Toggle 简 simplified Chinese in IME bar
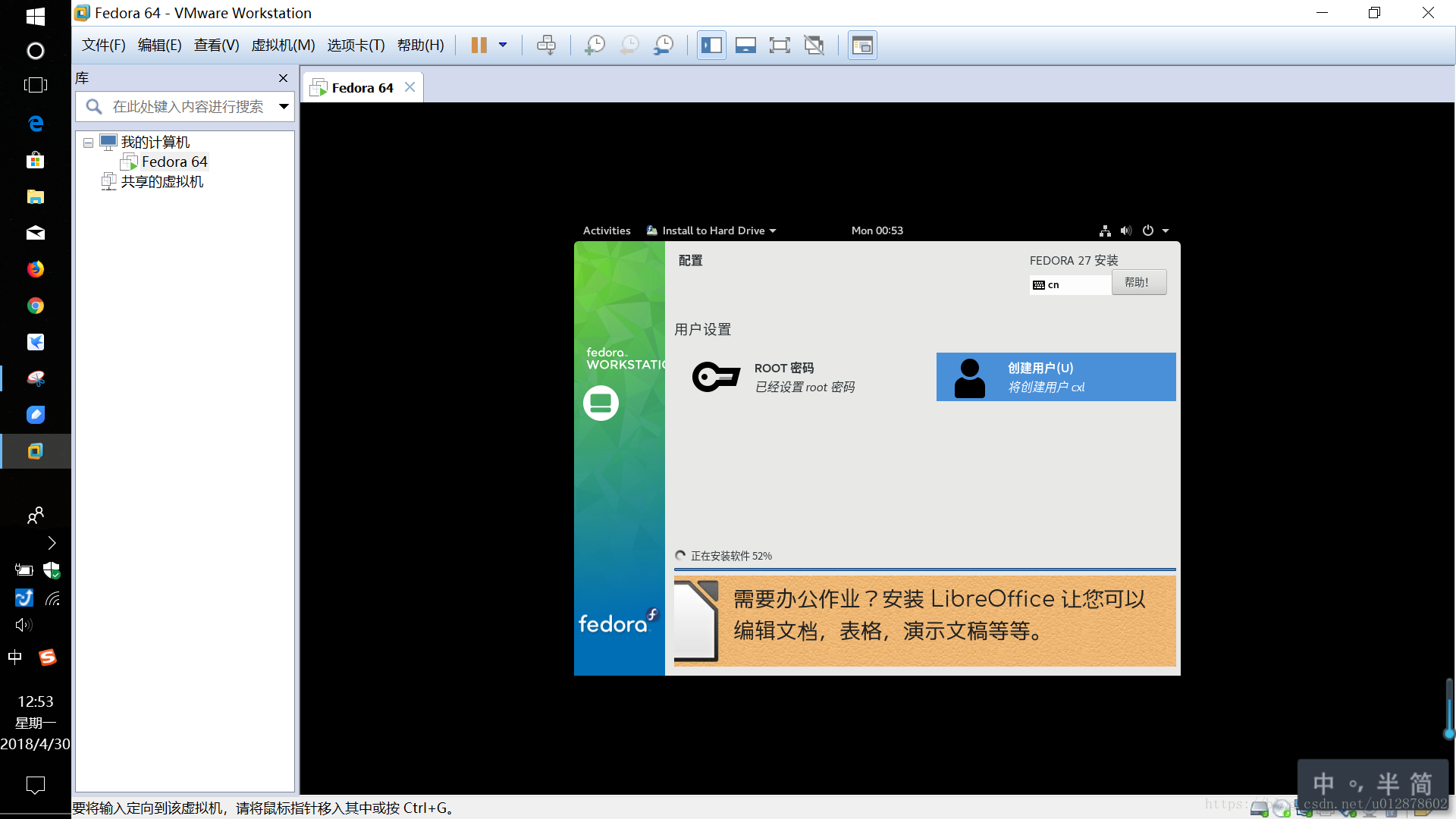Viewport: 1456px width, 819px height. [1421, 783]
